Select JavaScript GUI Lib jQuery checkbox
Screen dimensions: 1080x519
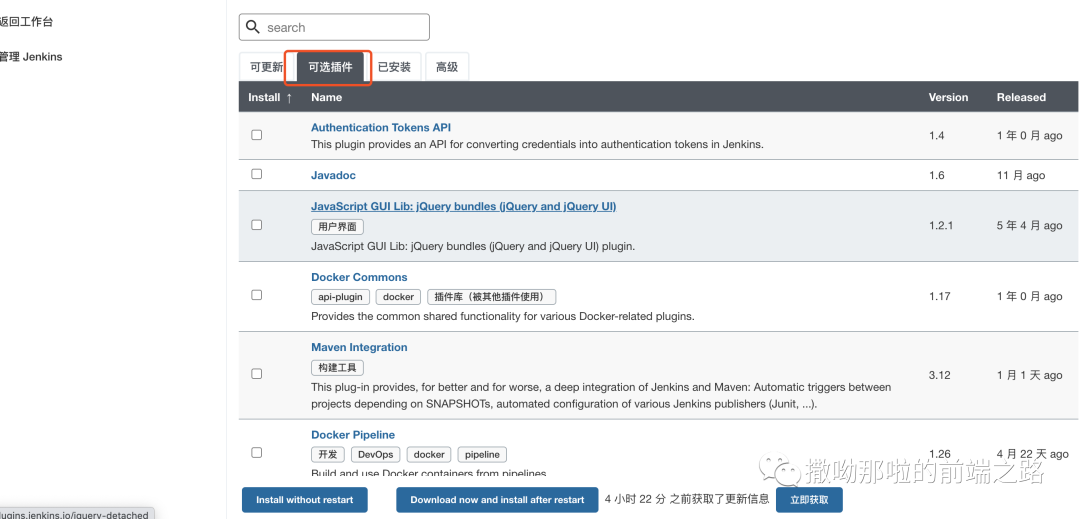click(x=257, y=224)
